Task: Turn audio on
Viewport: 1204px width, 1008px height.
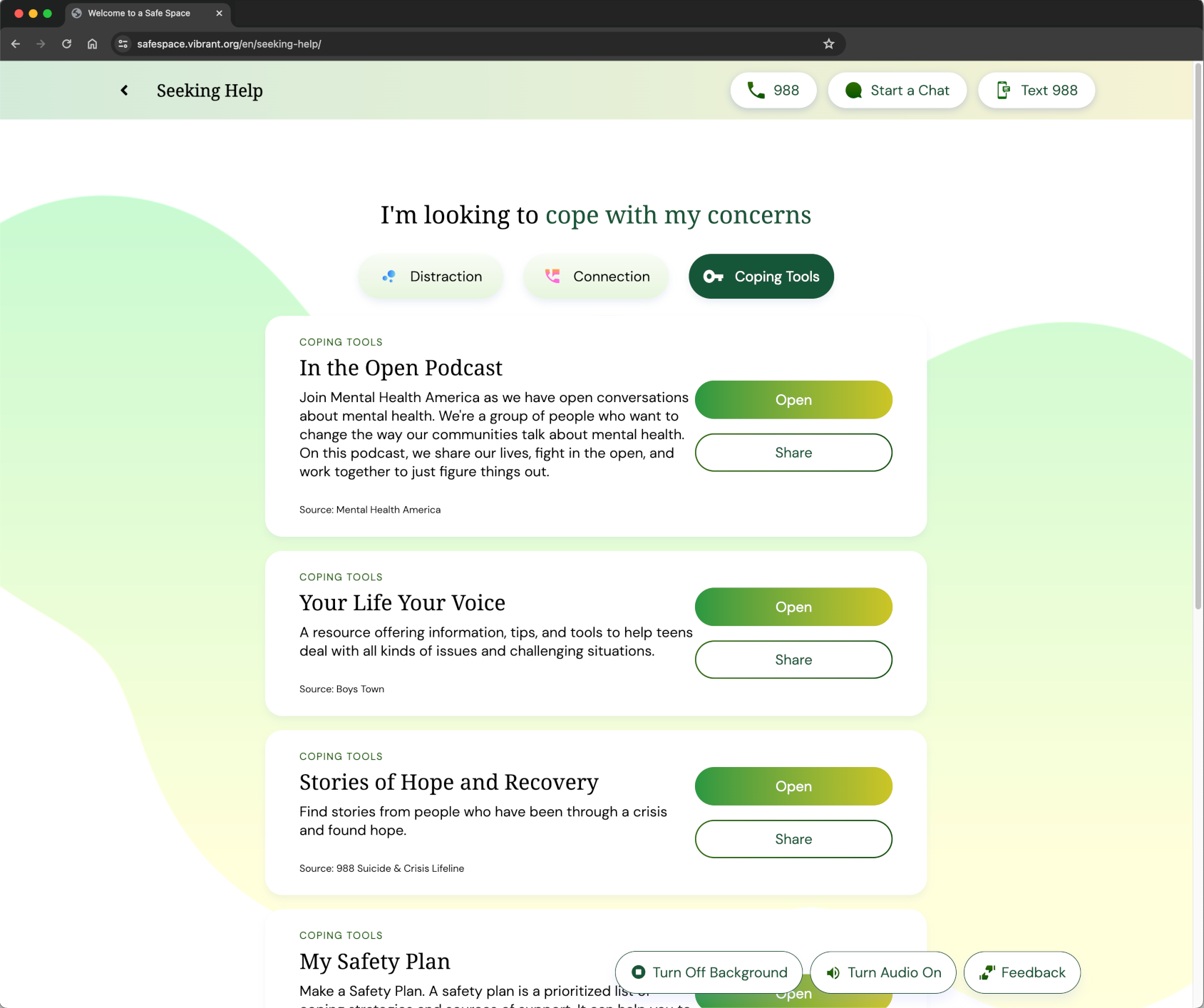Action: click(x=883, y=972)
